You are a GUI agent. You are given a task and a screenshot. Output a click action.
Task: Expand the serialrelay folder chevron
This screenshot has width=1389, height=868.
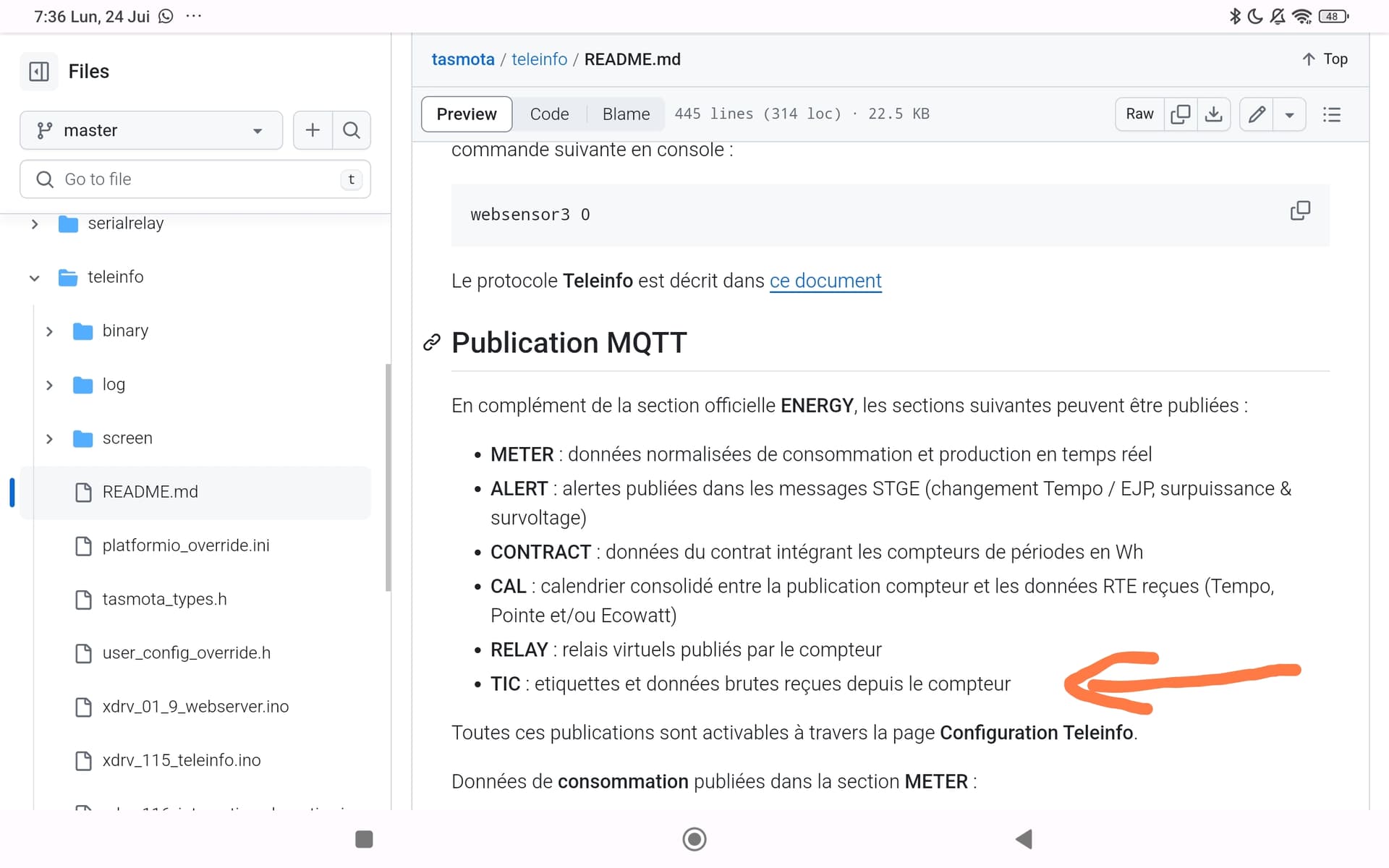point(35,224)
